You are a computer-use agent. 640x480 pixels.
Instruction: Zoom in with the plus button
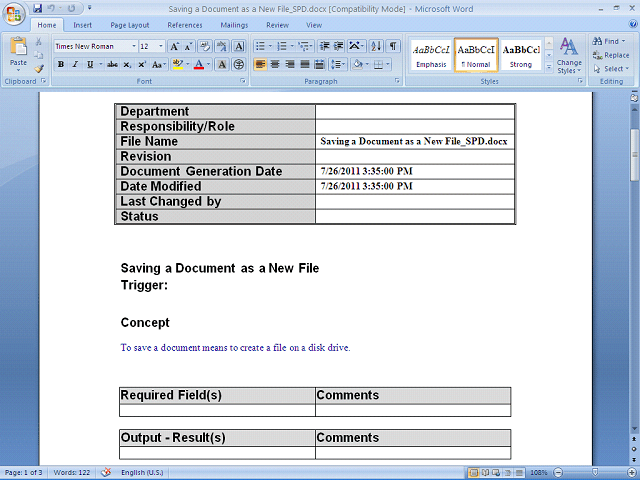[631, 473]
